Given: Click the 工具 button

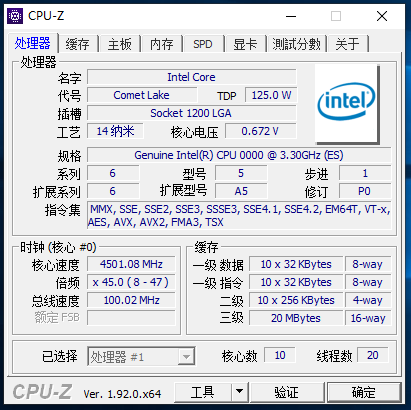Looking at the screenshot, I should pyautogui.click(x=203, y=391).
